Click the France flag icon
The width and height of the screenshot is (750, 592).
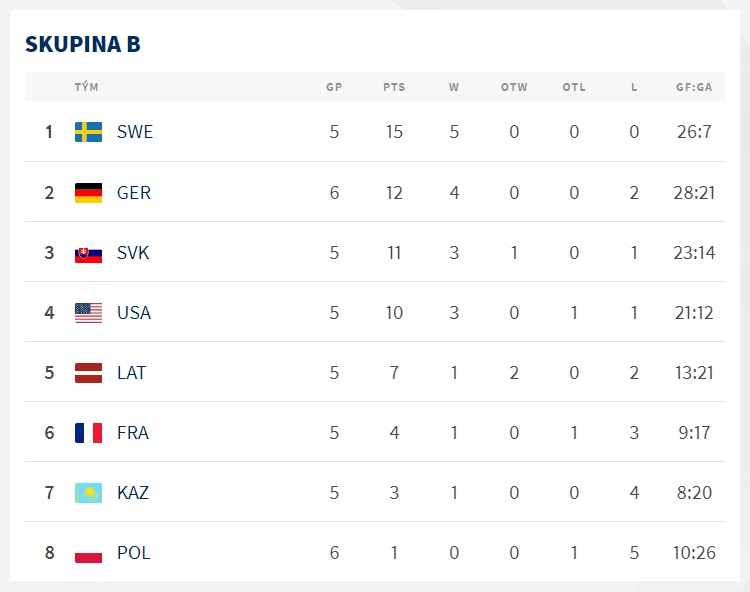(x=88, y=433)
